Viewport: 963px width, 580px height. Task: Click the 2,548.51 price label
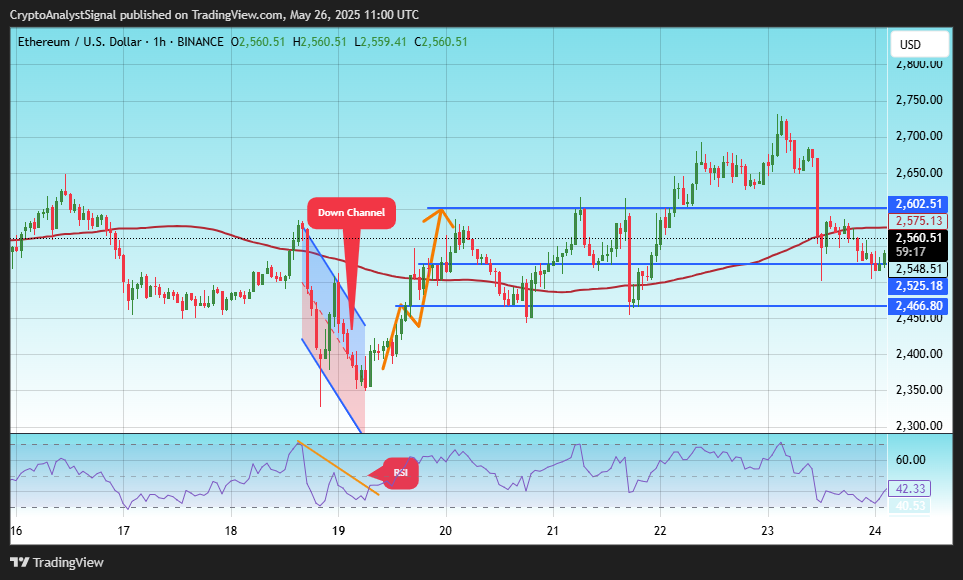tap(918, 269)
